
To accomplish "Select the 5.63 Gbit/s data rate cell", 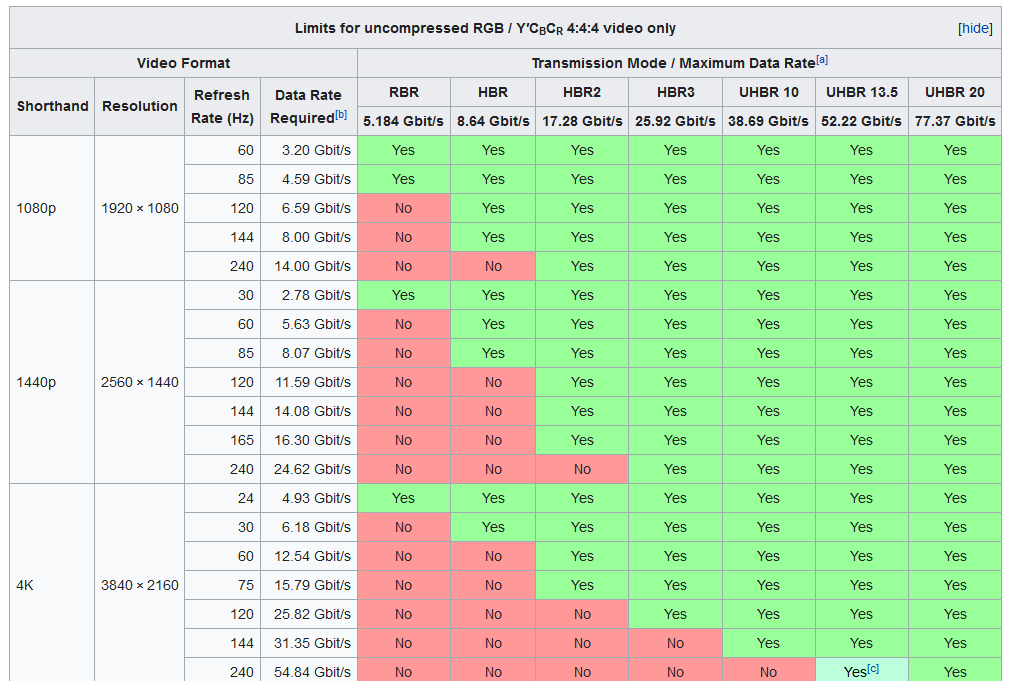I will coord(308,324).
